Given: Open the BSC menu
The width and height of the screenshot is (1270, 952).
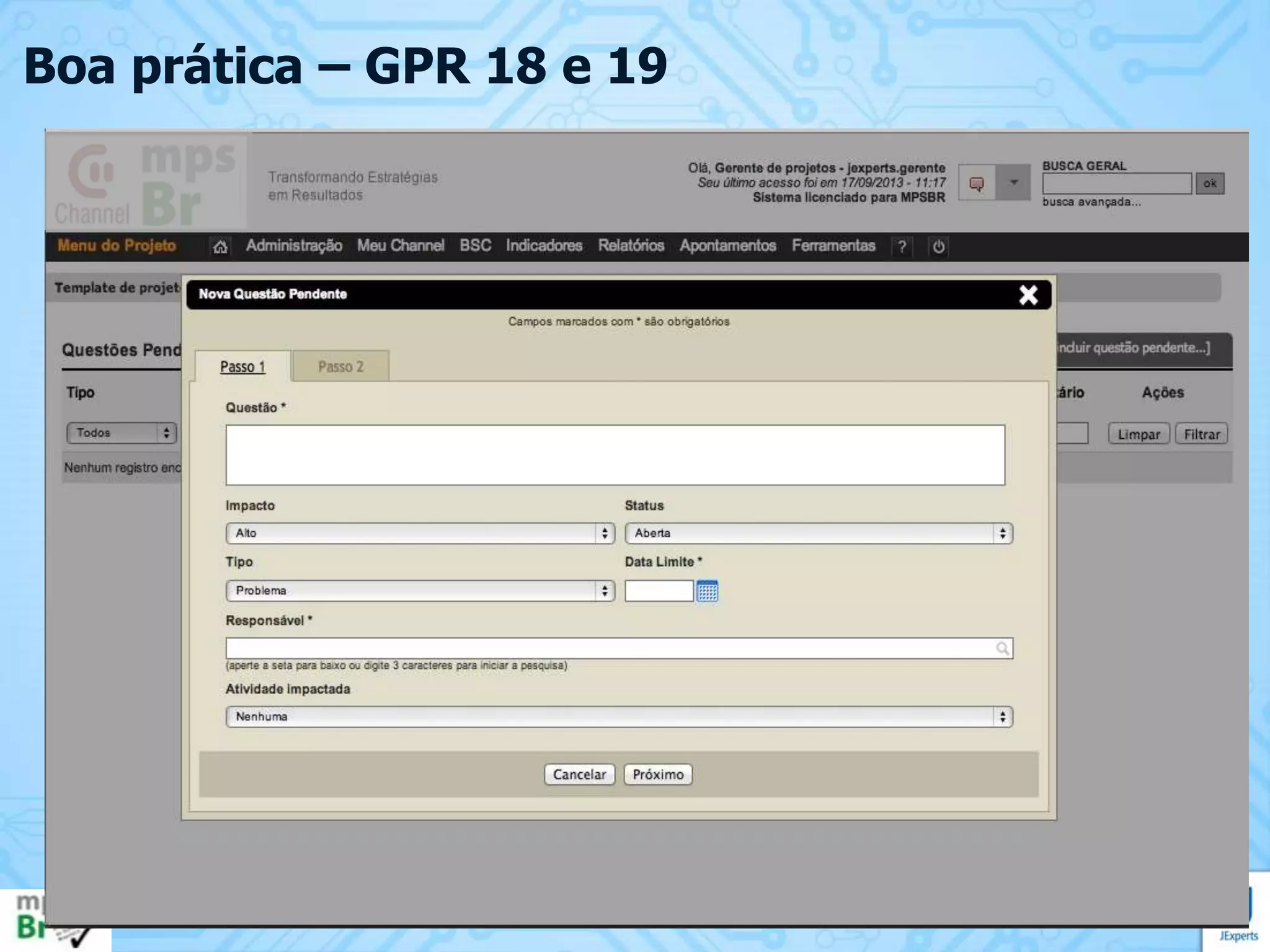Looking at the screenshot, I should 475,246.
